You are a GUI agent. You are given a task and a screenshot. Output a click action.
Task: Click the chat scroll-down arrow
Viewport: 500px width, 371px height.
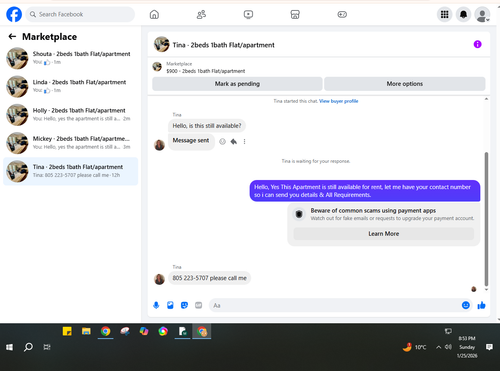(486, 290)
